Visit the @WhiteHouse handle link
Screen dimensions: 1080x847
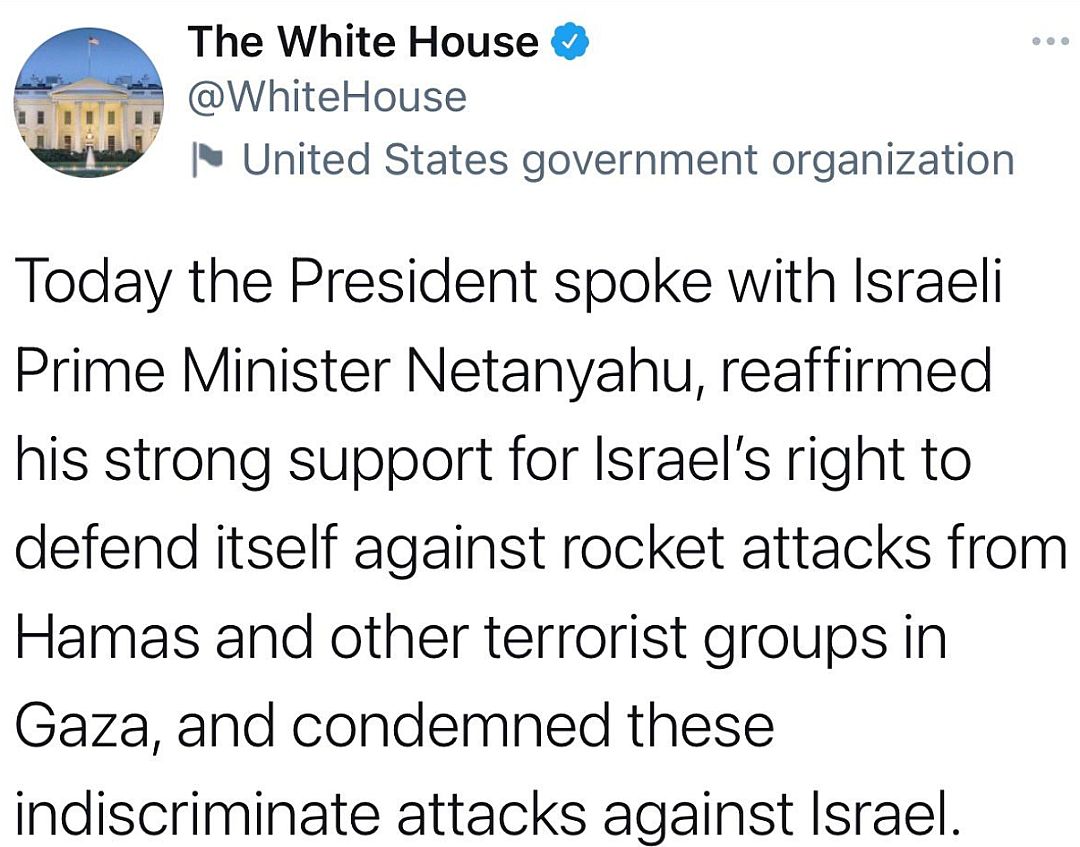point(327,97)
